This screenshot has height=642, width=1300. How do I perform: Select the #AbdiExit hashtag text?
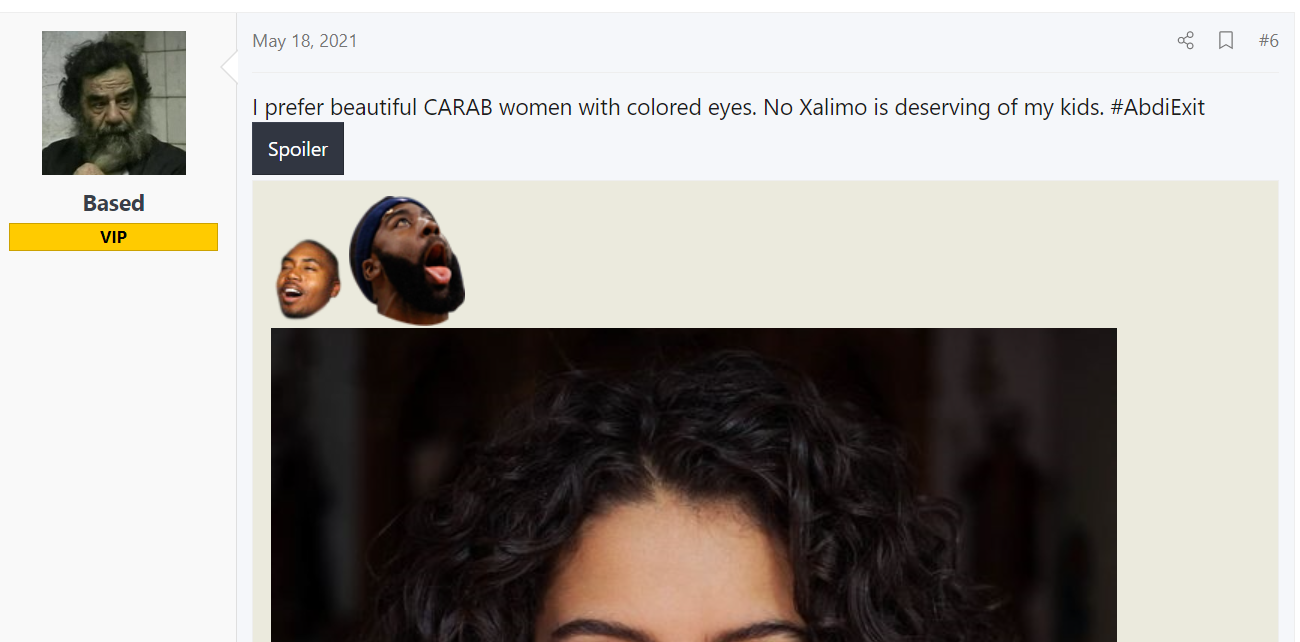pos(1157,107)
